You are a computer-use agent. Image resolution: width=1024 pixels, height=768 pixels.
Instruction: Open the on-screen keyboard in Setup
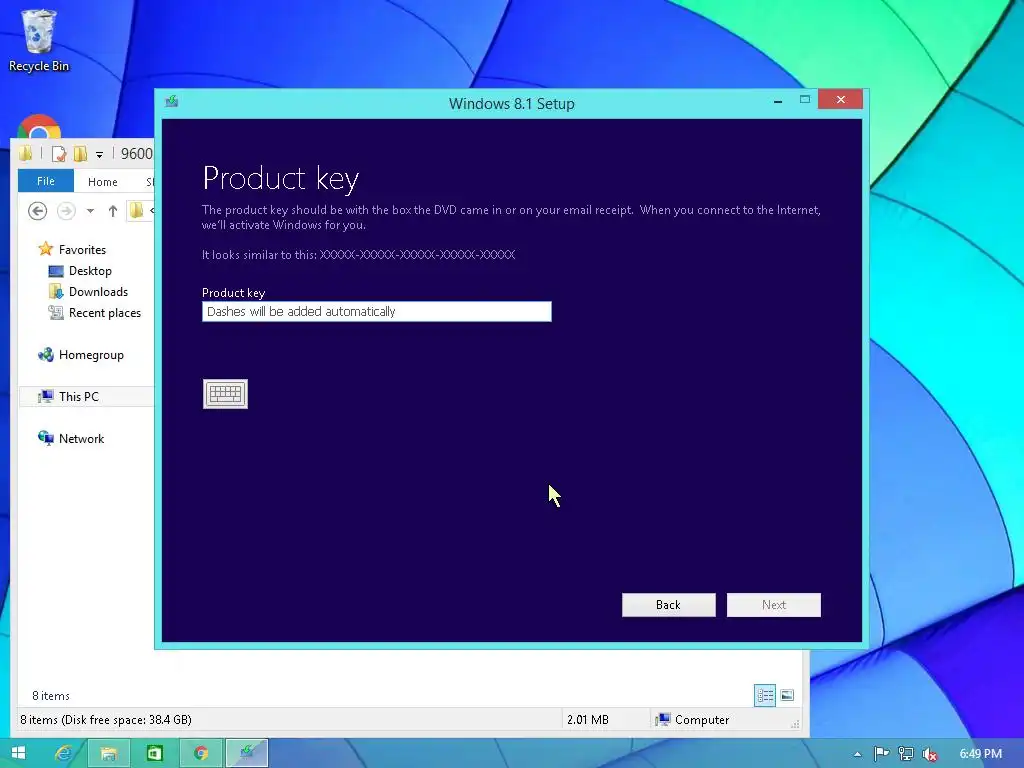(225, 394)
